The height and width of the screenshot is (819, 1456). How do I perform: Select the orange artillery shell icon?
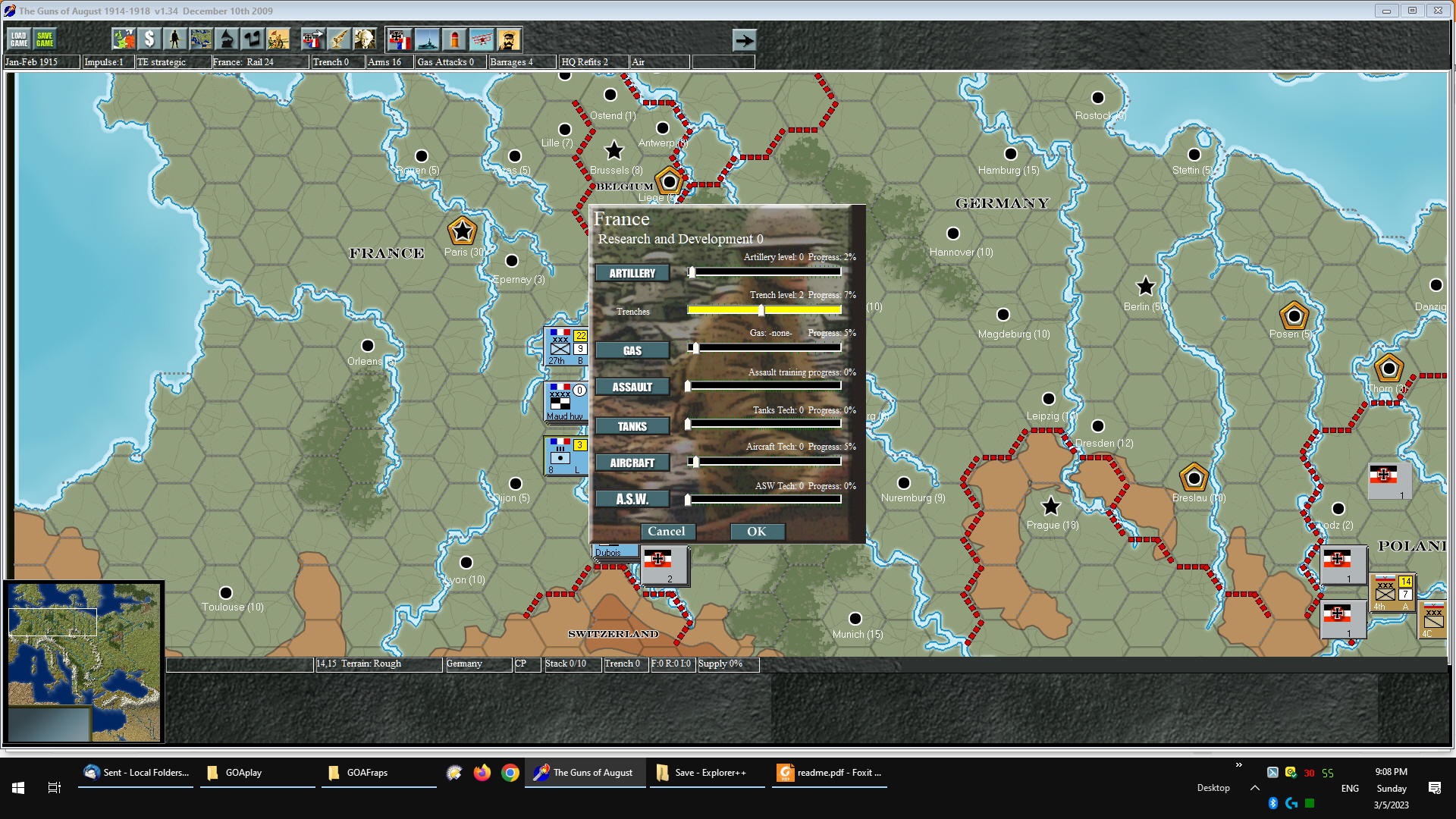coord(454,39)
